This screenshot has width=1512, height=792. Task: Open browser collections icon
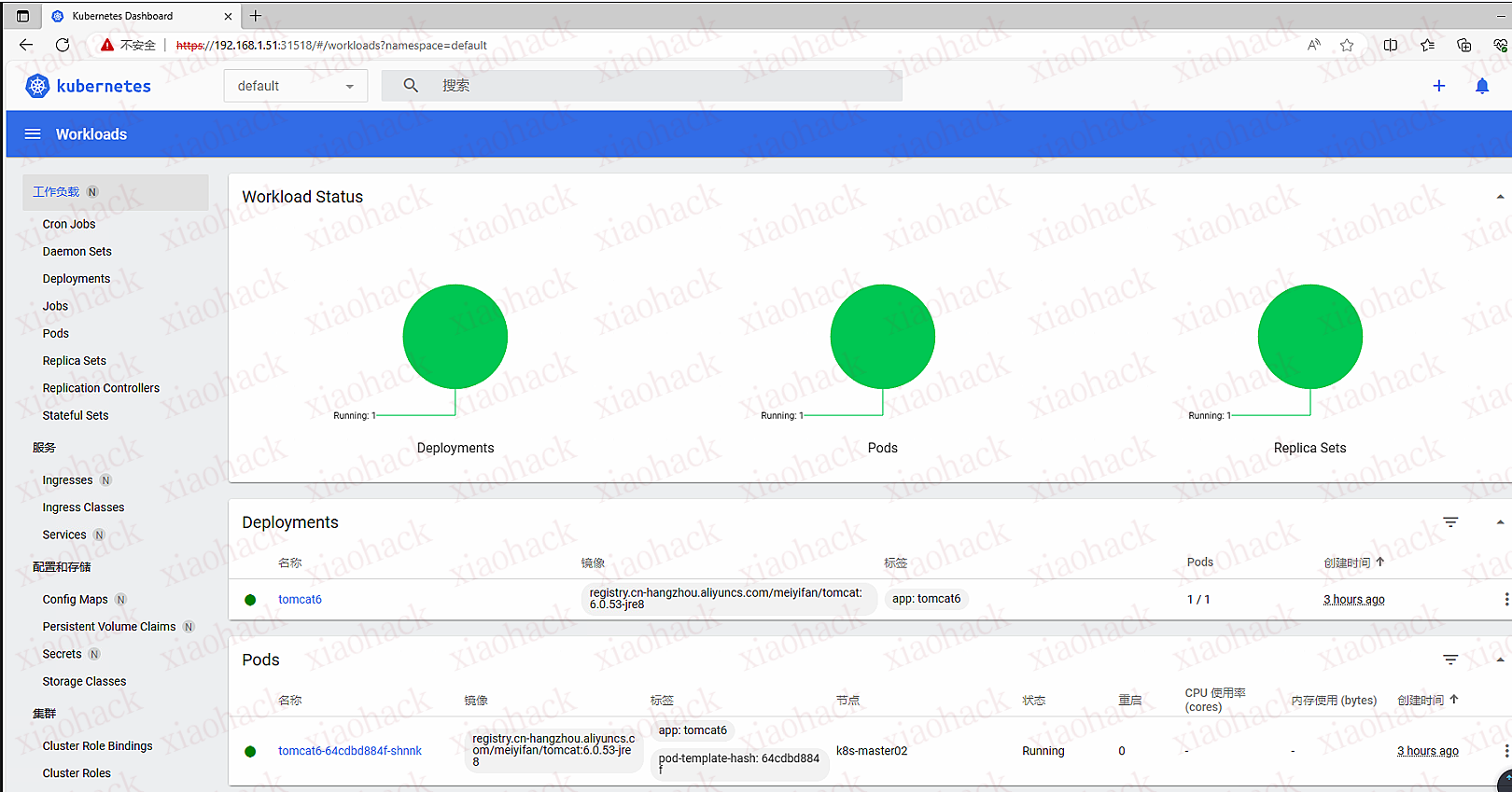[1464, 45]
